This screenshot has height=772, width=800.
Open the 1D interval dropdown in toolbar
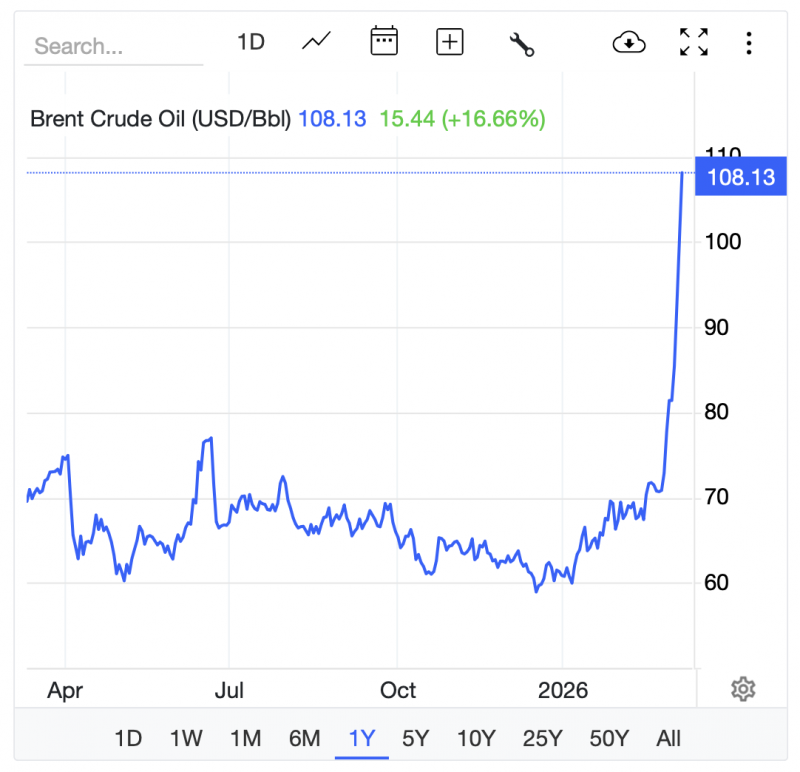click(x=250, y=42)
